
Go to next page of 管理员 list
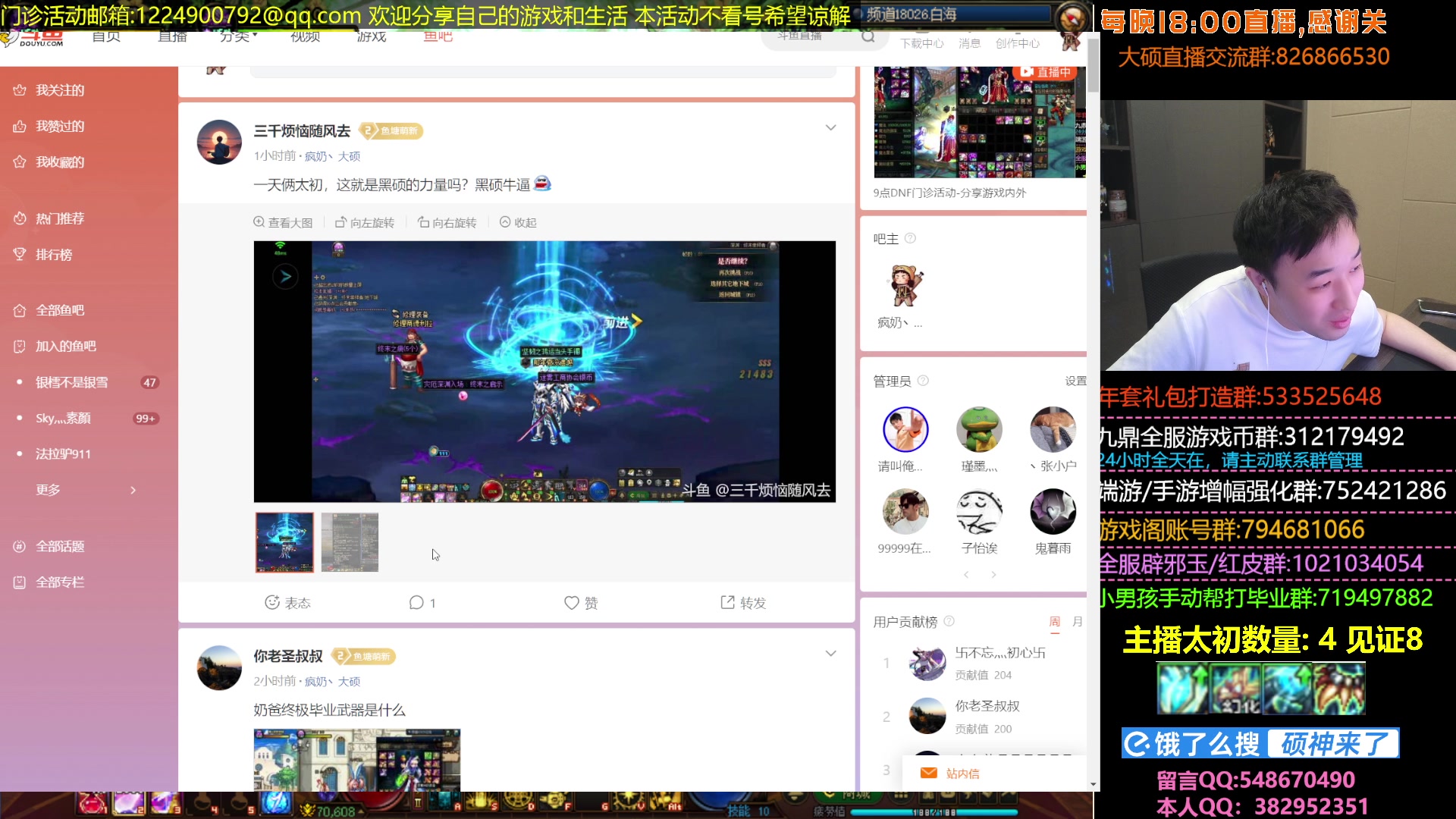993,575
